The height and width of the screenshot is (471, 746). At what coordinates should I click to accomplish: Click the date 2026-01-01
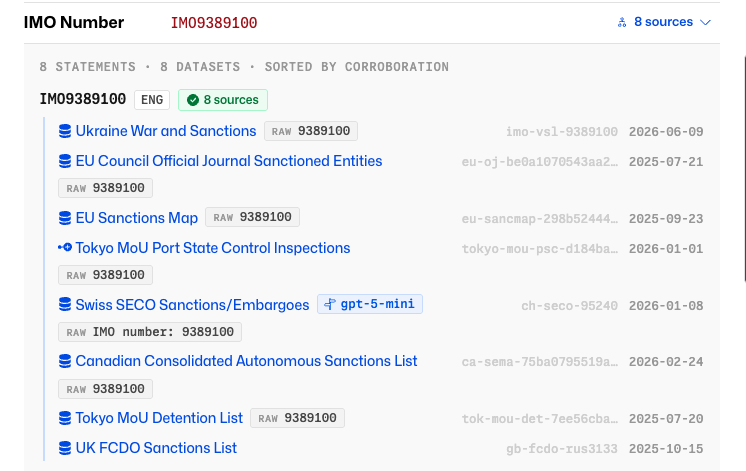pos(666,249)
